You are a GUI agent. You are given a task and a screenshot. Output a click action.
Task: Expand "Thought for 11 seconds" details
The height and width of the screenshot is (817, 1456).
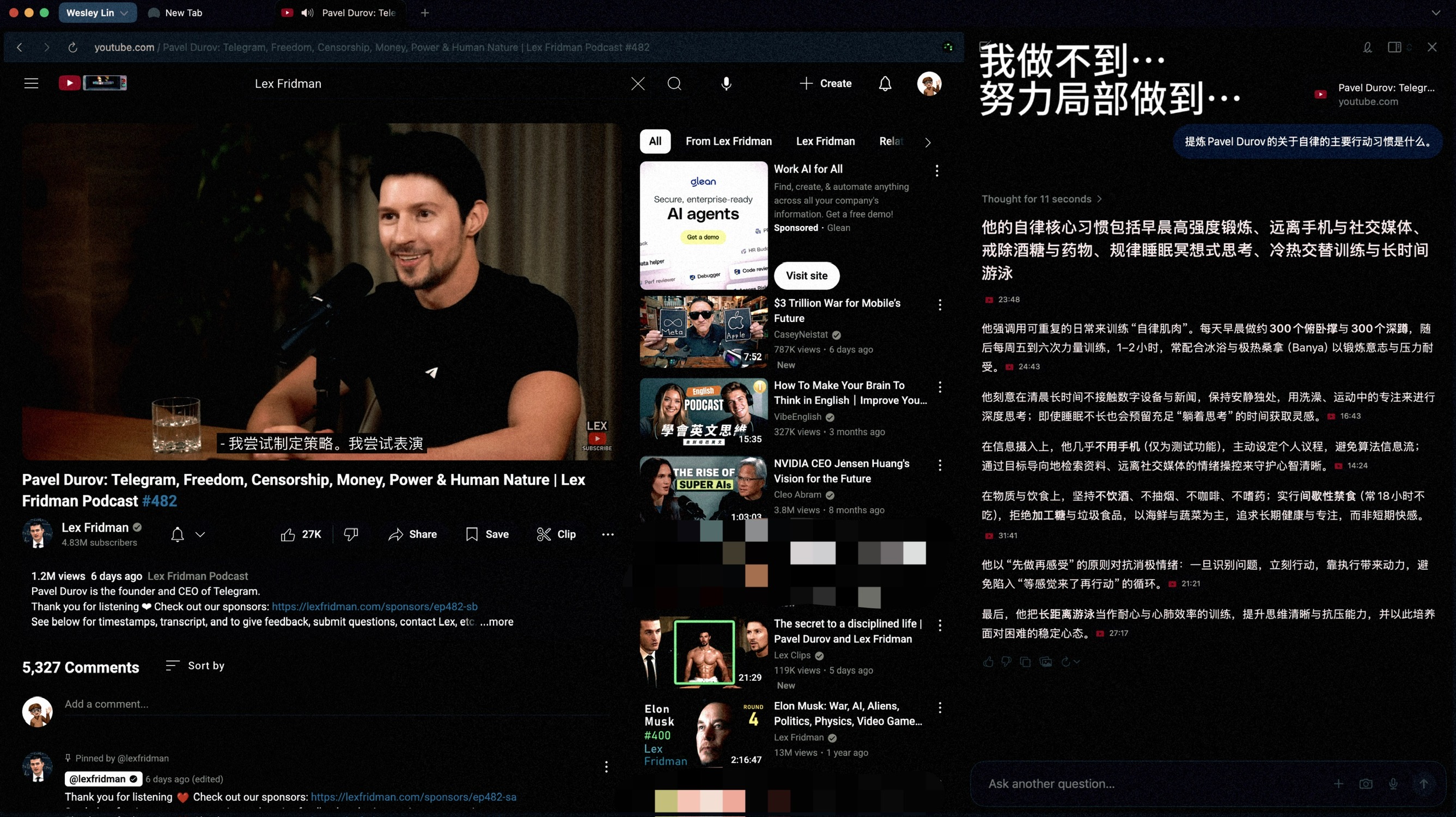click(1041, 199)
